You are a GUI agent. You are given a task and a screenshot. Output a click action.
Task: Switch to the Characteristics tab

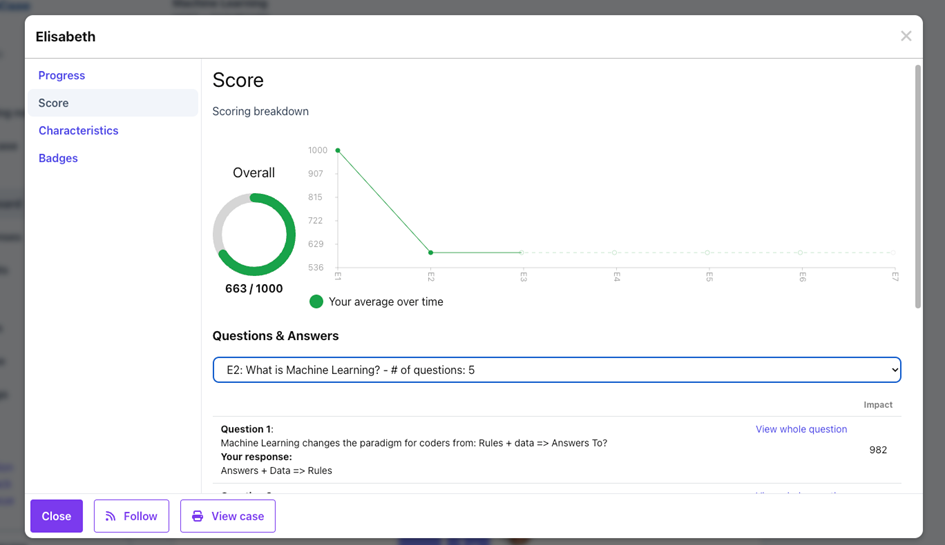point(78,130)
